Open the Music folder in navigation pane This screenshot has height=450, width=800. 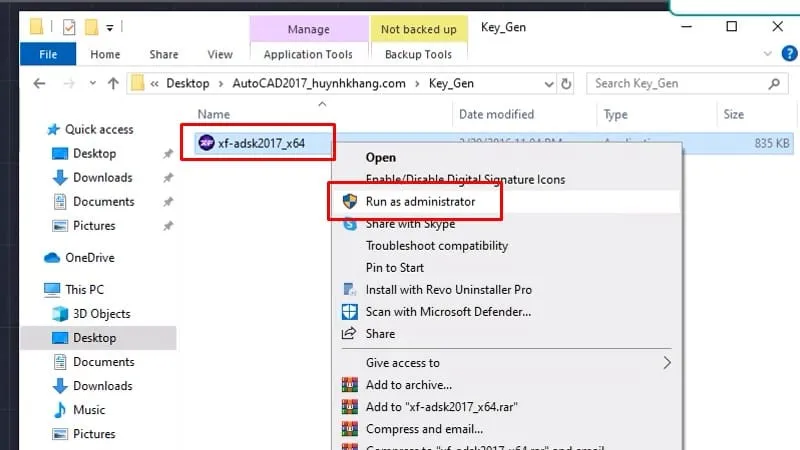(x=89, y=410)
